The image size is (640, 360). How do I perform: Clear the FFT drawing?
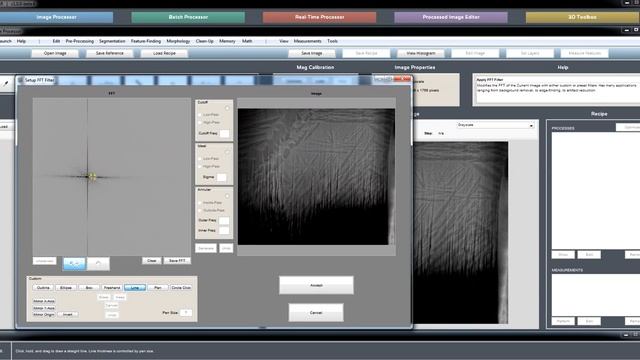[x=151, y=260]
